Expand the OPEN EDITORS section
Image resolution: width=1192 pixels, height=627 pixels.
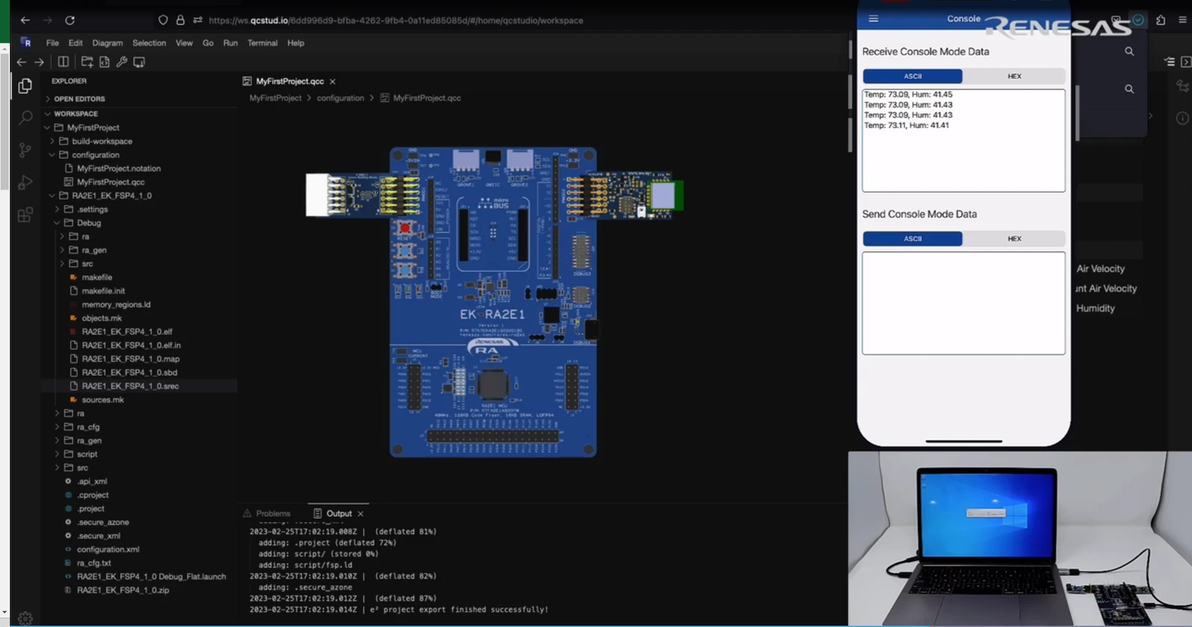[79, 99]
